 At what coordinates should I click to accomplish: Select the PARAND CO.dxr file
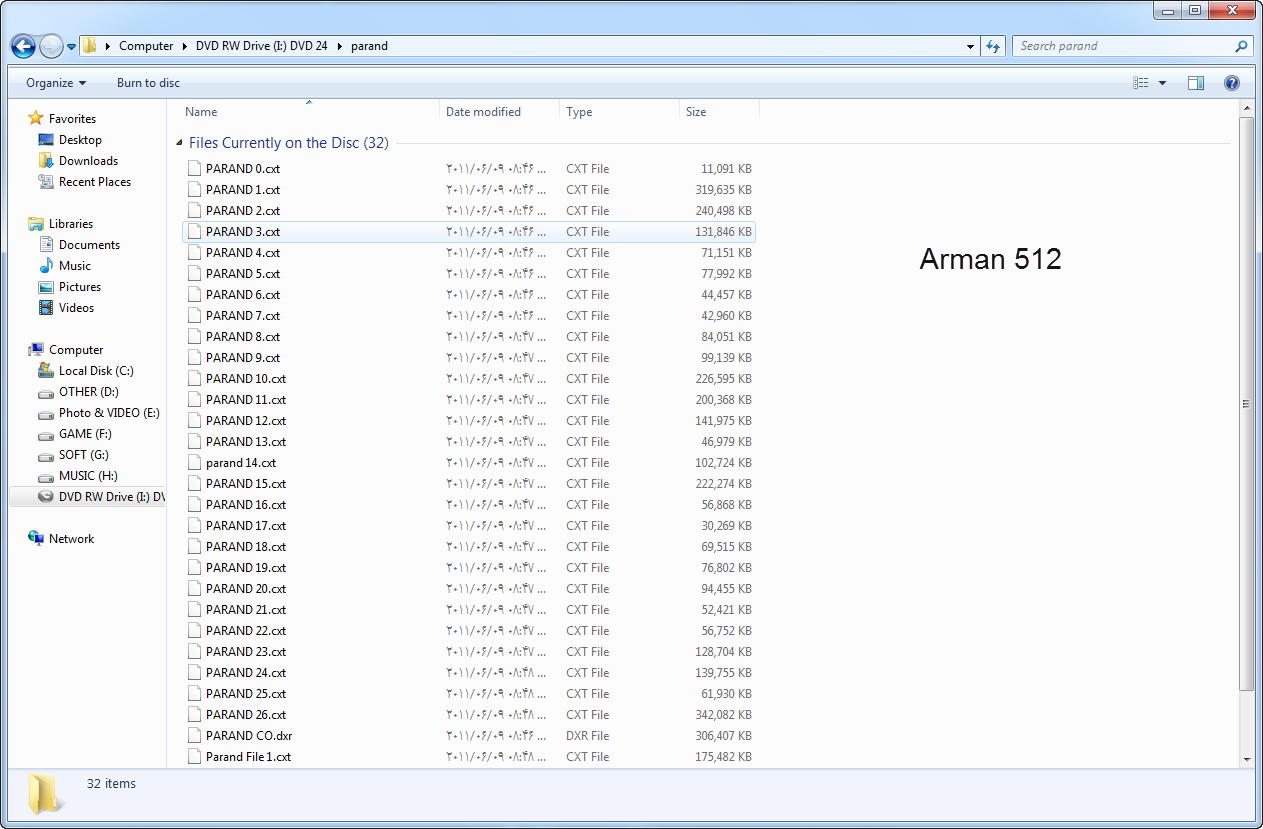249,736
